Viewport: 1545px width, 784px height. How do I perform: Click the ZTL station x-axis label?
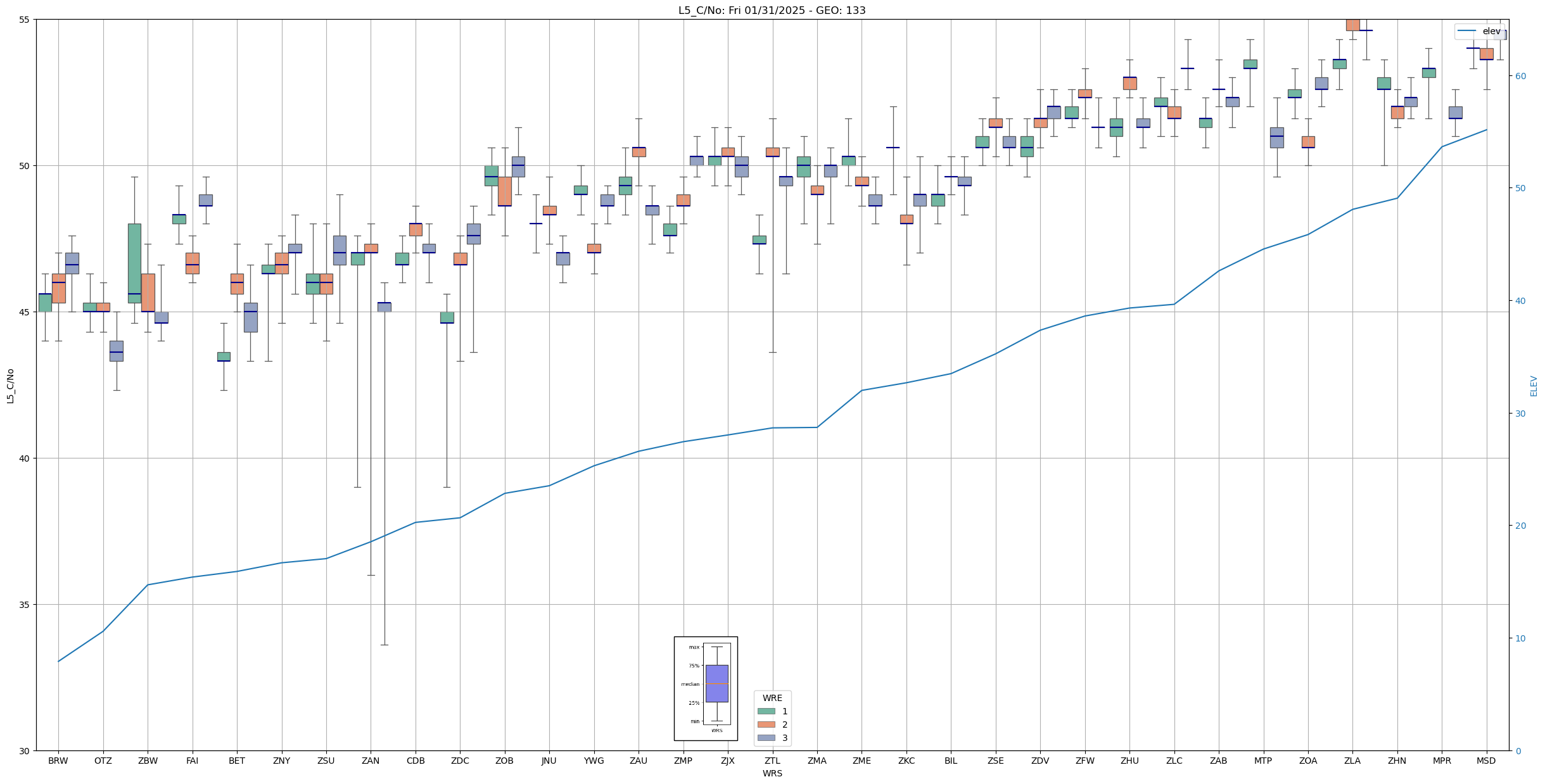coord(772,761)
